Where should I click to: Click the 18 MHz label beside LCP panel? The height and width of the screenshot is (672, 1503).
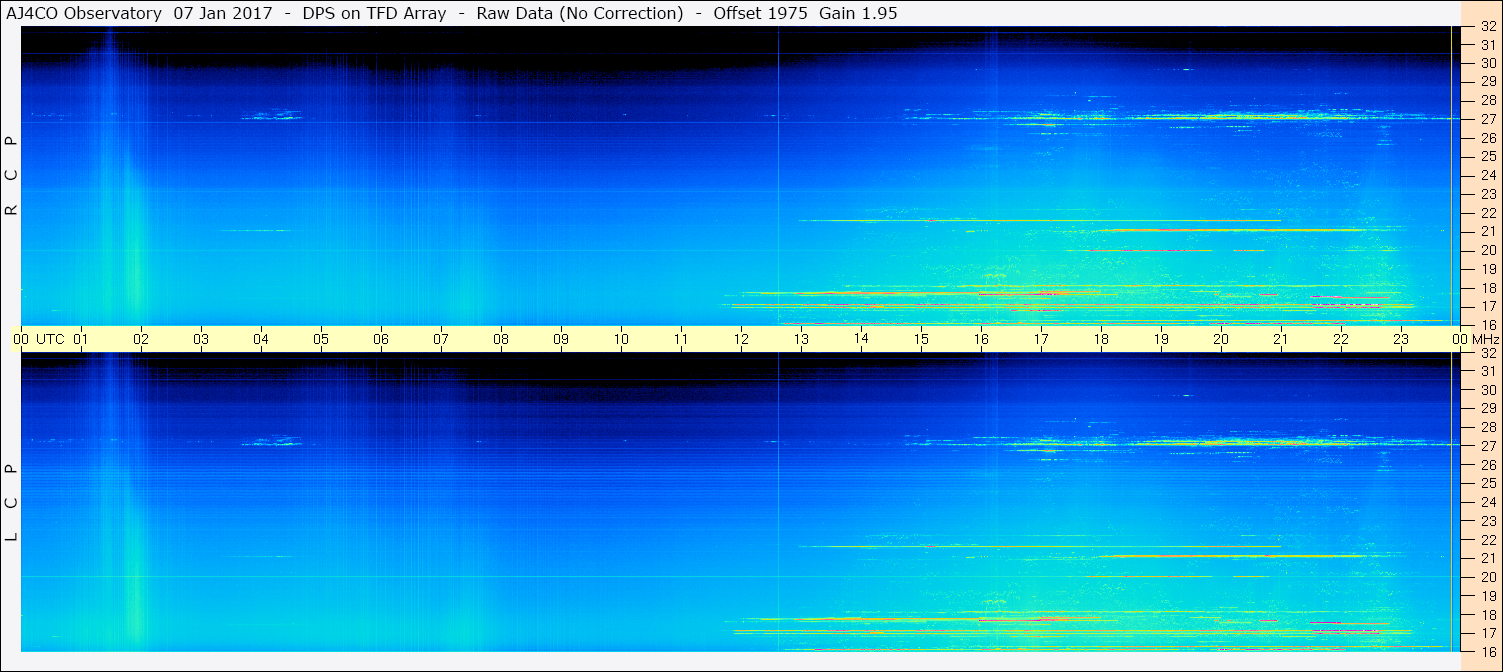(1488, 615)
